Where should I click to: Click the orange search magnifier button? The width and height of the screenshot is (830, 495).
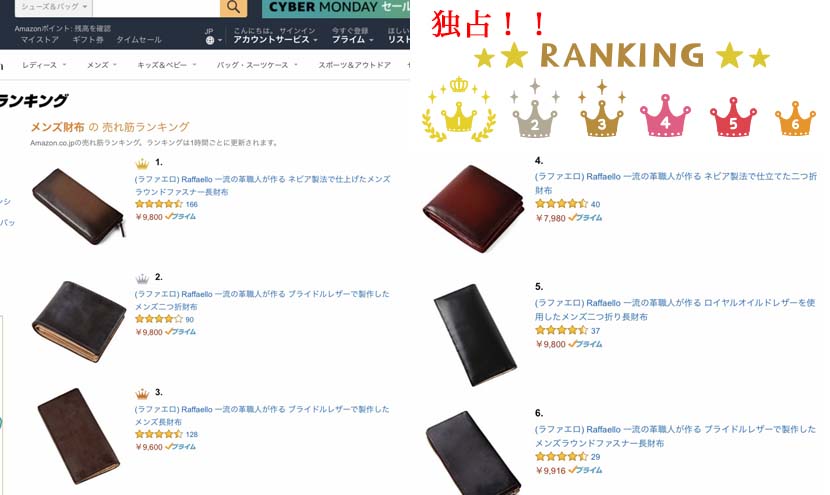coord(233,7)
